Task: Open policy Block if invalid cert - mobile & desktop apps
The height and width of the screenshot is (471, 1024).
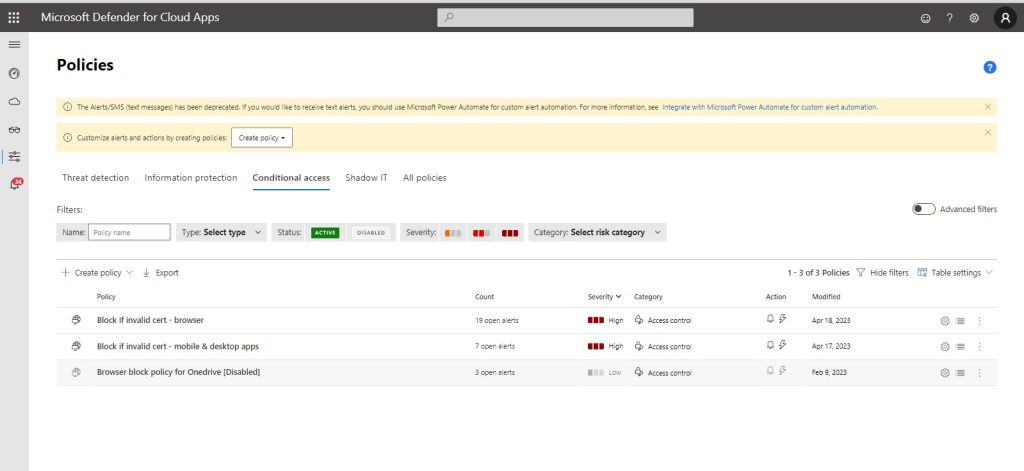Action: click(178, 346)
